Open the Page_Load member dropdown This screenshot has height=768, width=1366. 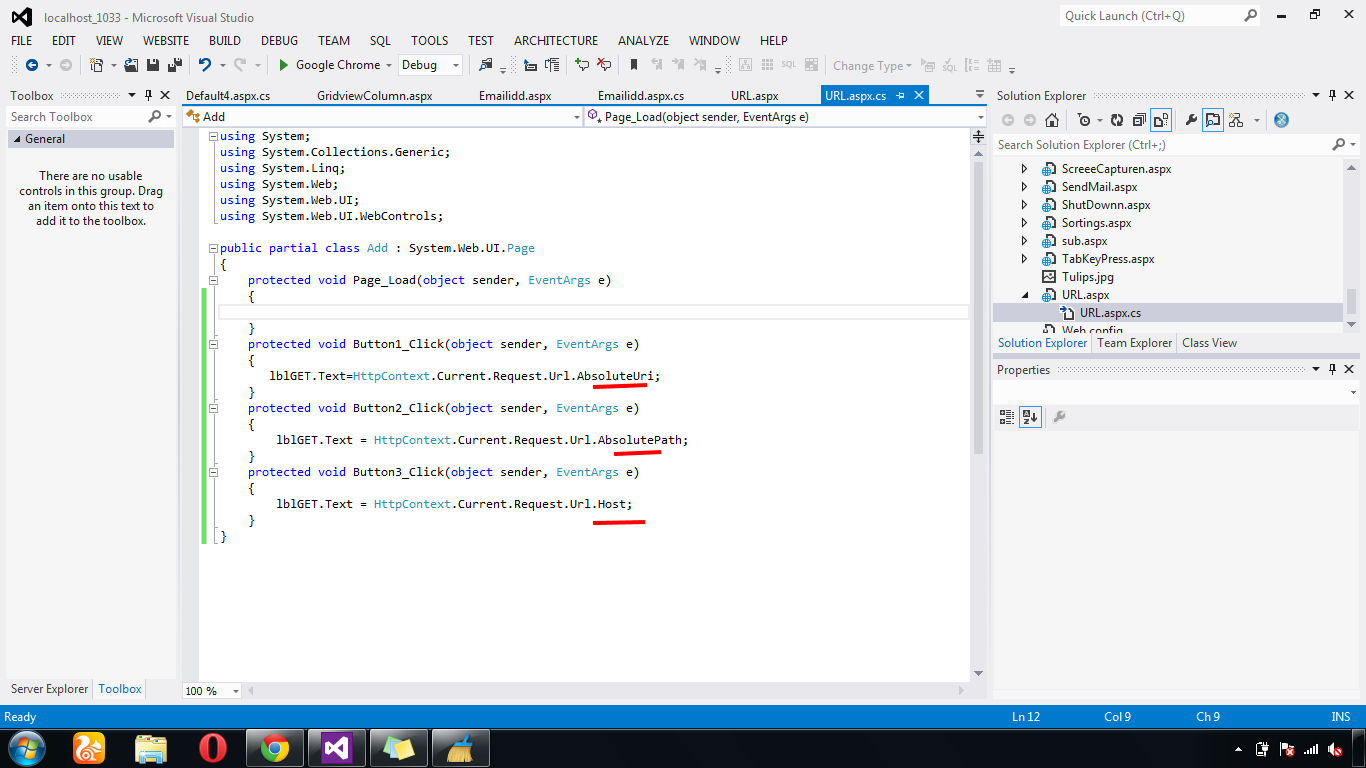979,117
